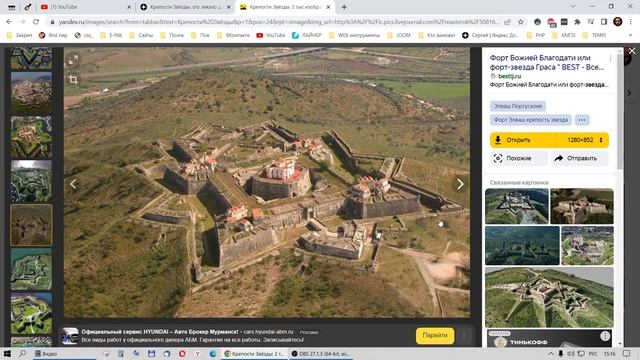Open the Сайты bookmark folder

point(141,36)
